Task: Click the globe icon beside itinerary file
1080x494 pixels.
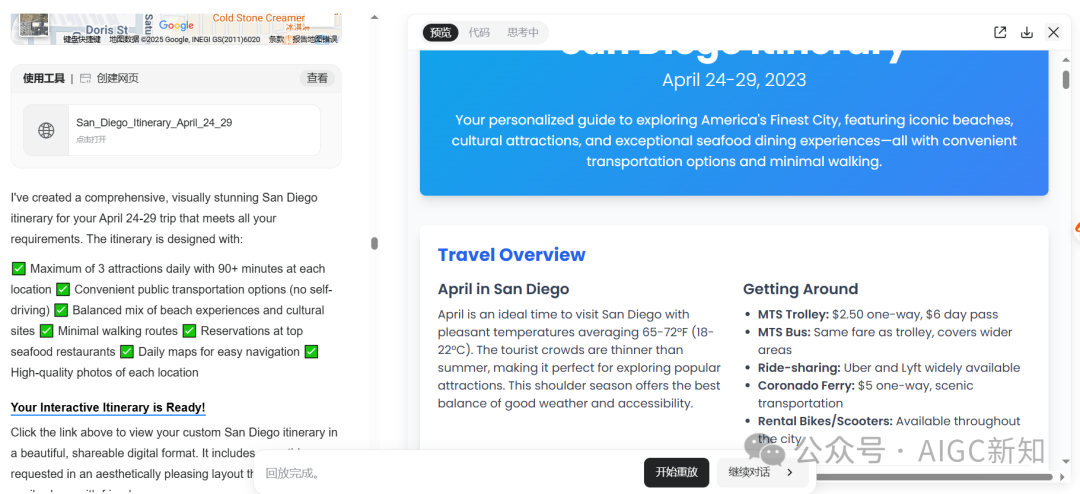Action: [46, 130]
